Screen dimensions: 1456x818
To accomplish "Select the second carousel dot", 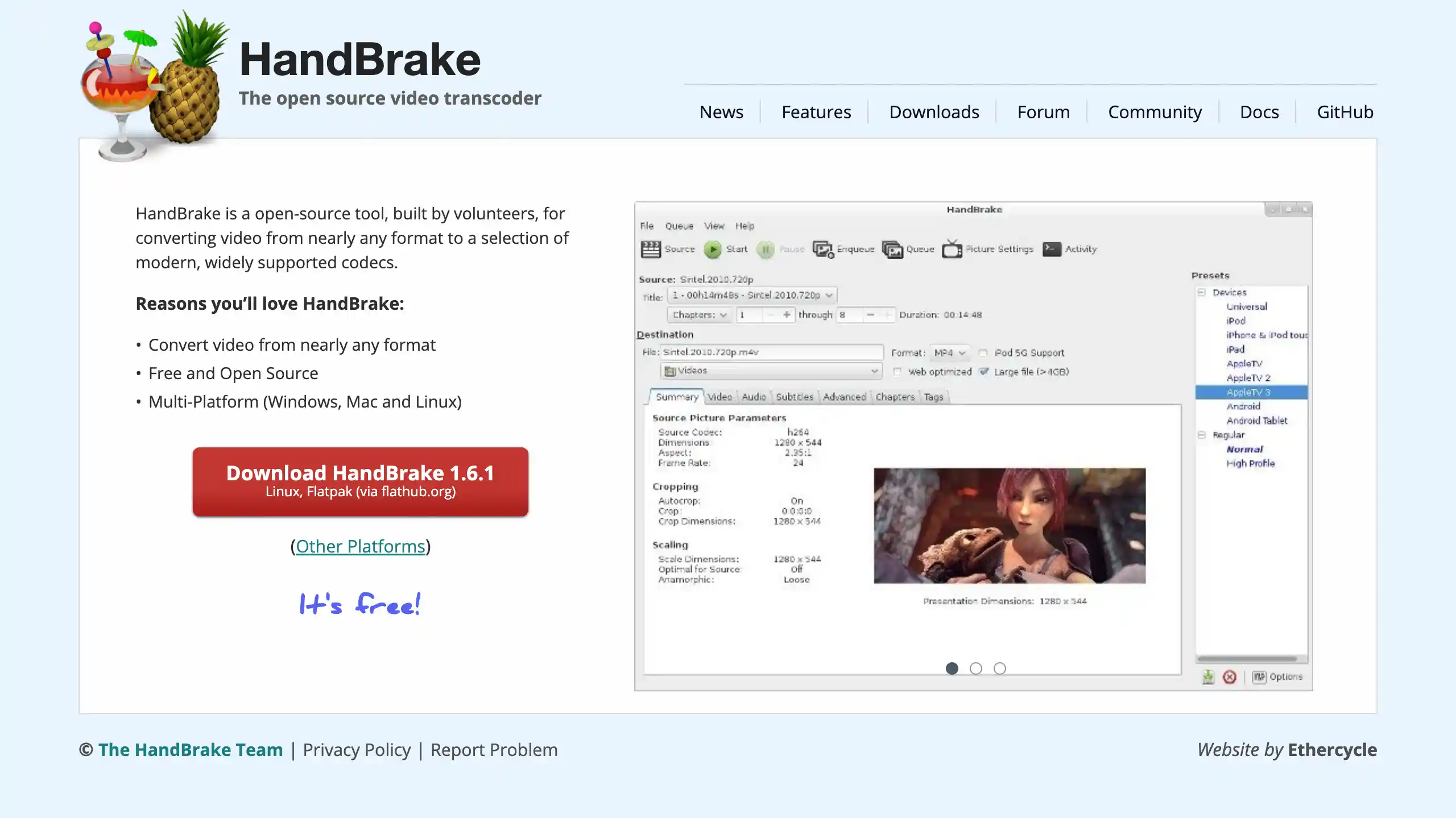I will tap(976, 669).
